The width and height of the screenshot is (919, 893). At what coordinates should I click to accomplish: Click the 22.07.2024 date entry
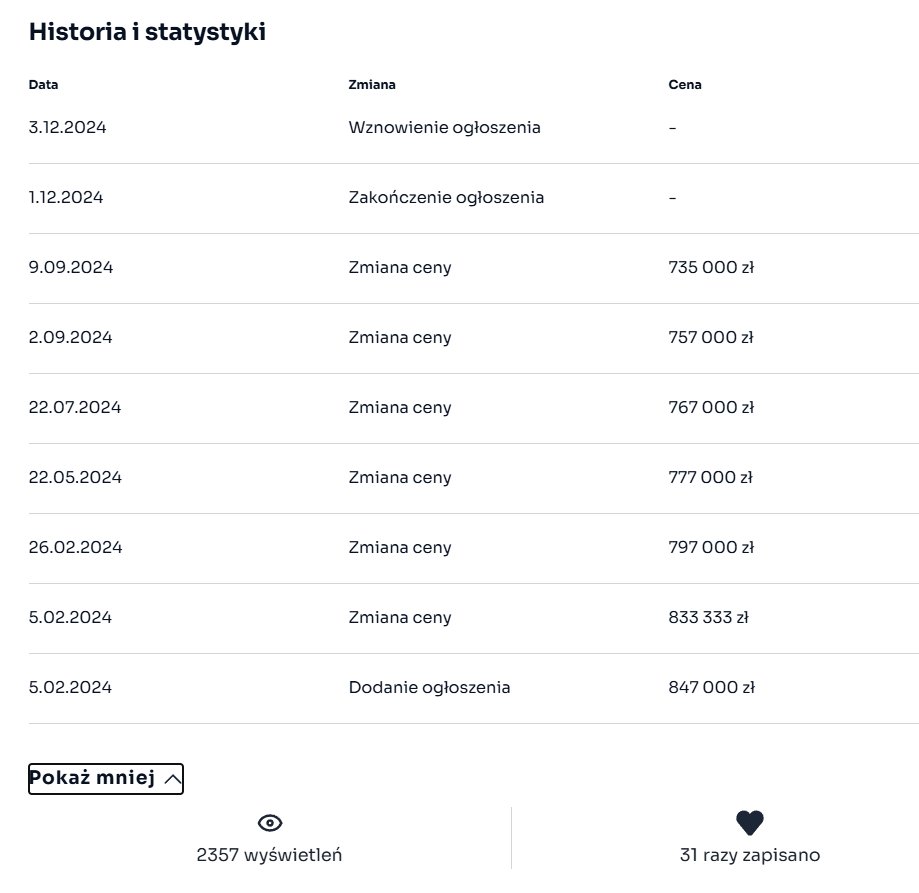point(75,408)
